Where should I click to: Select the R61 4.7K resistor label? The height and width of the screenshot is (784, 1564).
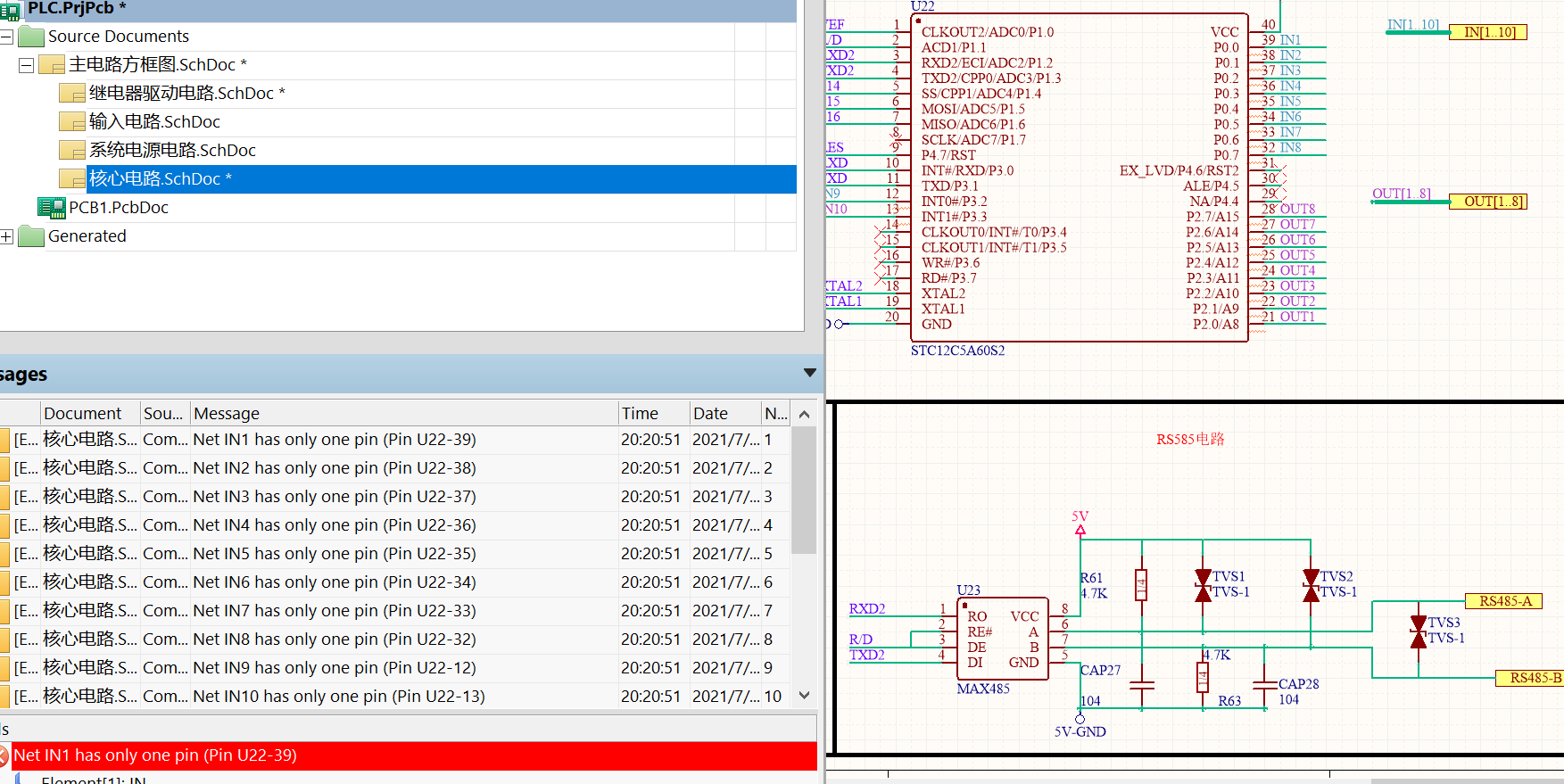[1093, 585]
